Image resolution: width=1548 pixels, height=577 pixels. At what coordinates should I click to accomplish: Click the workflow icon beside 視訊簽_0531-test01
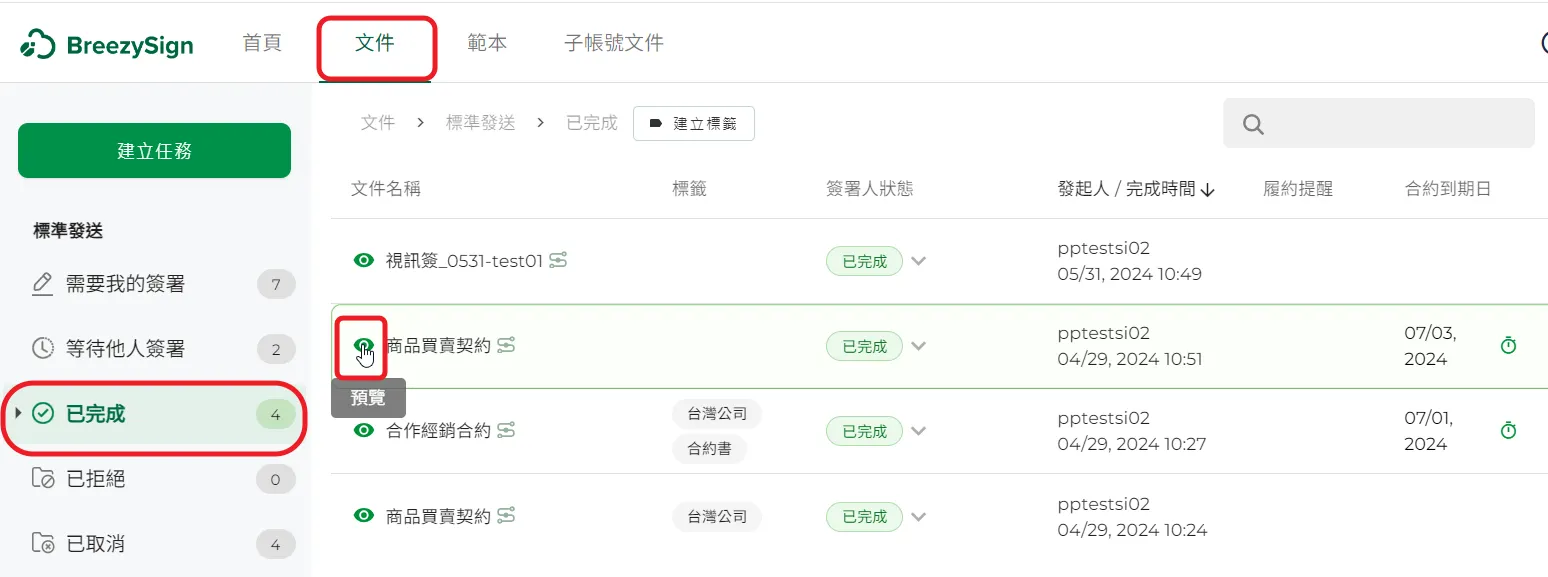(558, 261)
